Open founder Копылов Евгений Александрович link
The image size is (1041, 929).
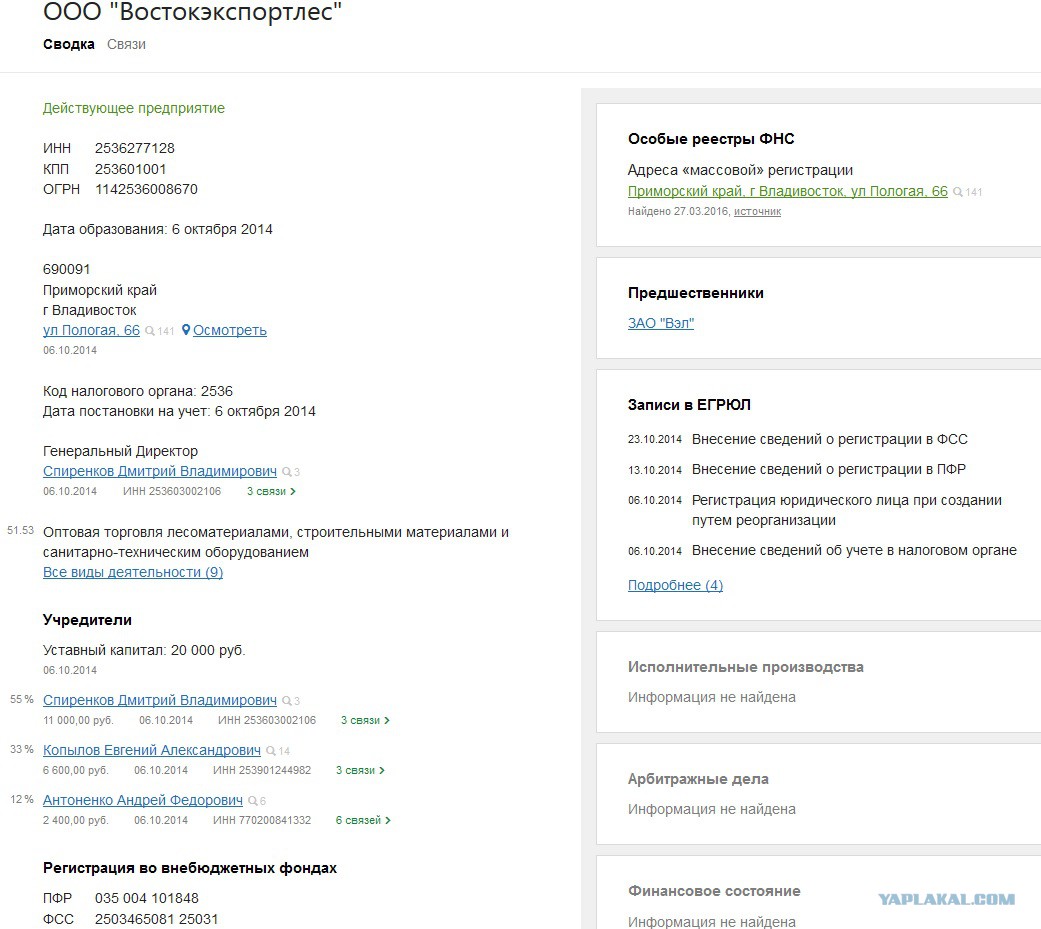point(151,750)
